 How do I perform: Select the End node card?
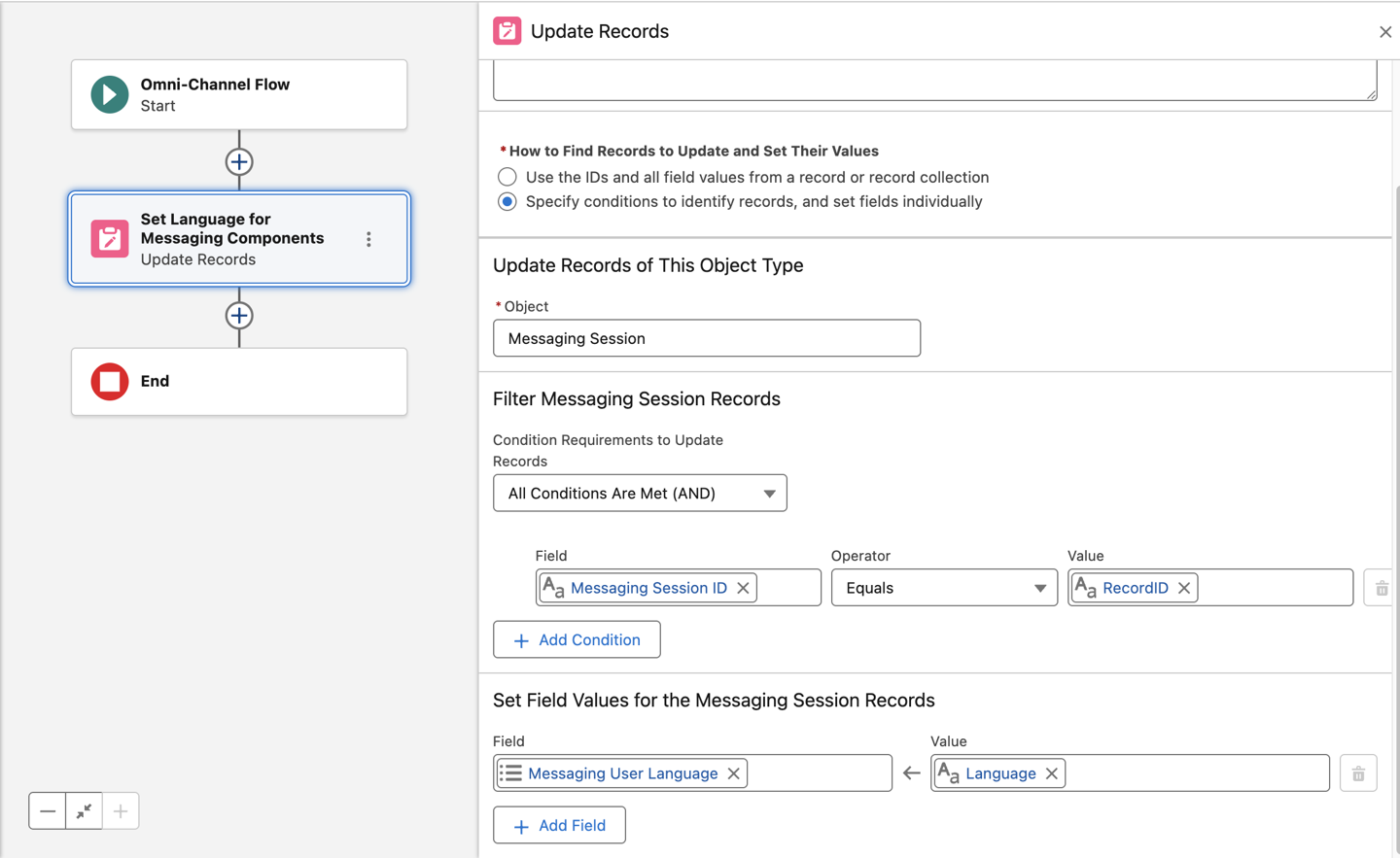(239, 382)
